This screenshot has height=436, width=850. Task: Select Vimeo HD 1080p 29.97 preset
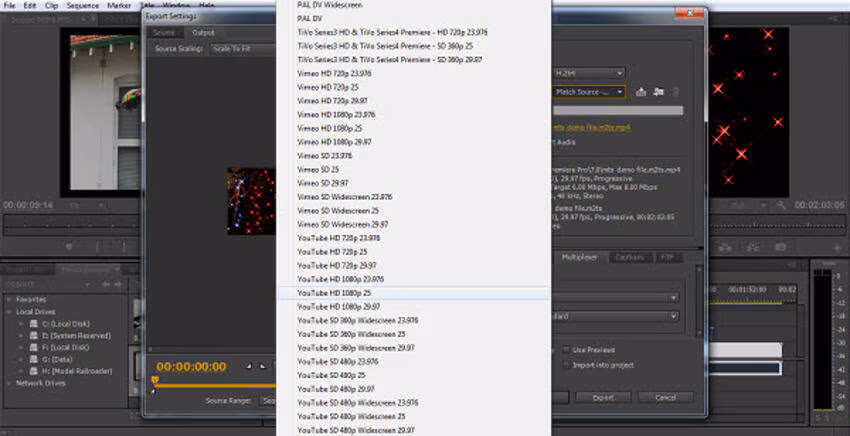(x=413, y=142)
